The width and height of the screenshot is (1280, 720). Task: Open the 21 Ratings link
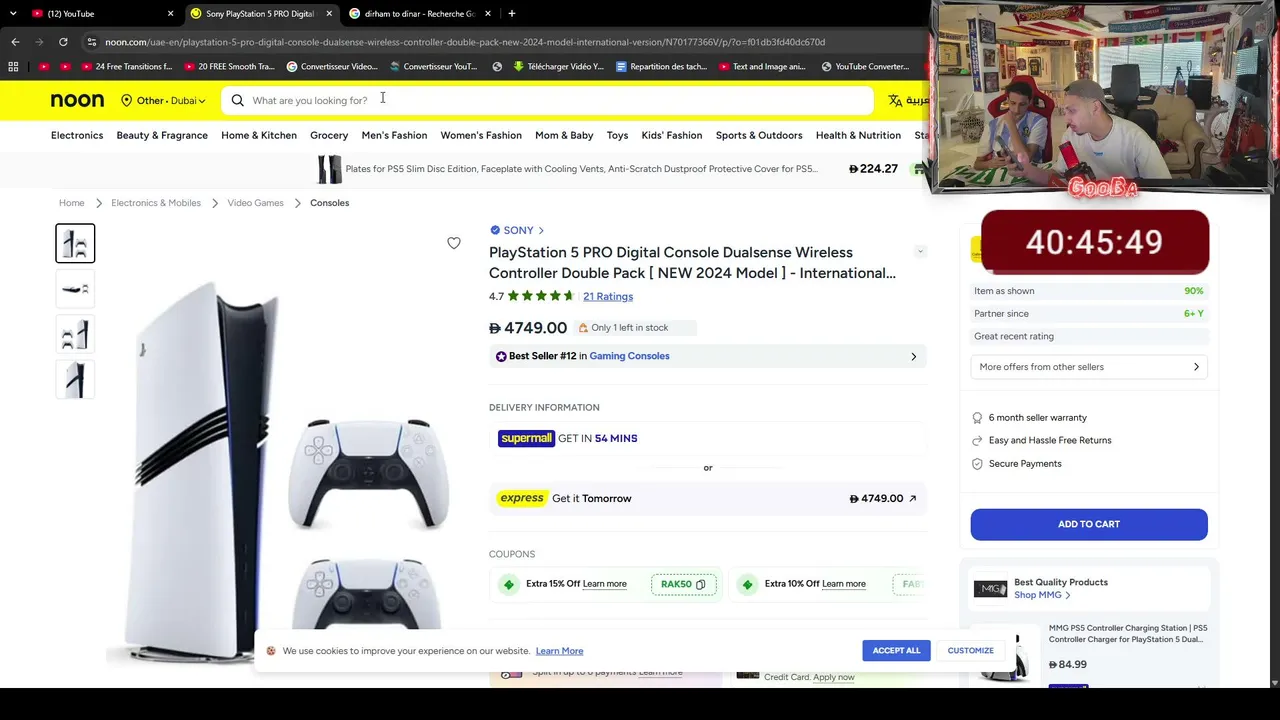[x=608, y=296]
